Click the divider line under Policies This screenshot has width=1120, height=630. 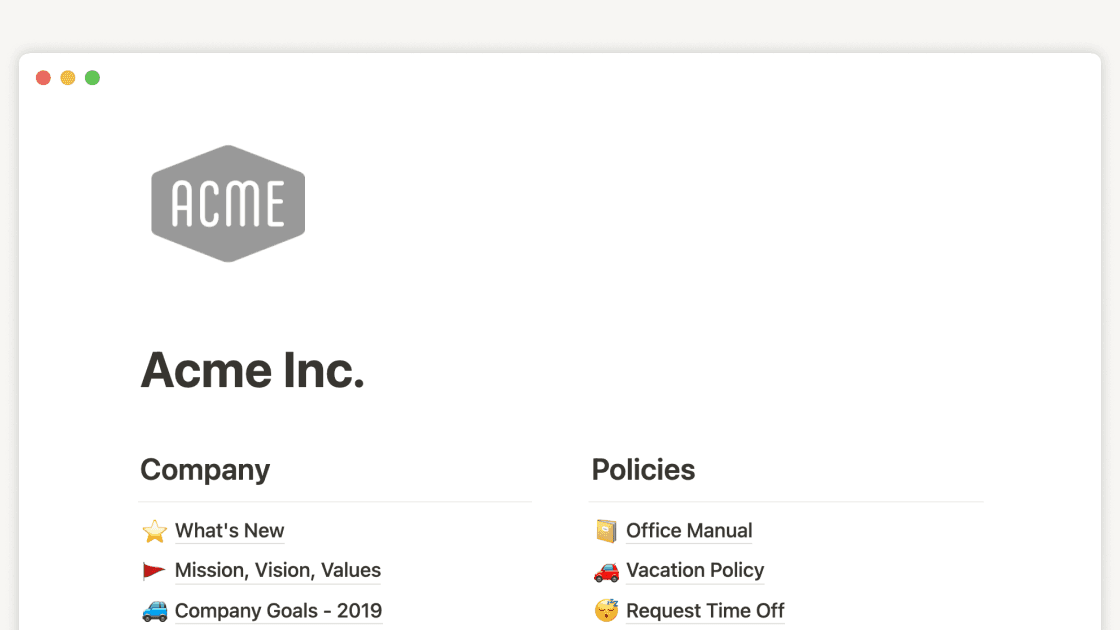(x=786, y=502)
